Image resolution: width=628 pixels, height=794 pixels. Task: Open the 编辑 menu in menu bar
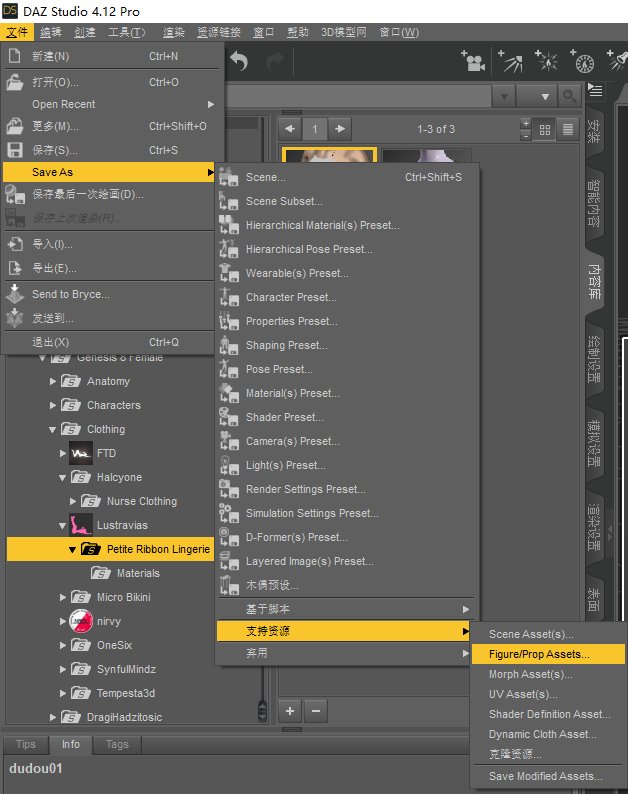point(51,32)
